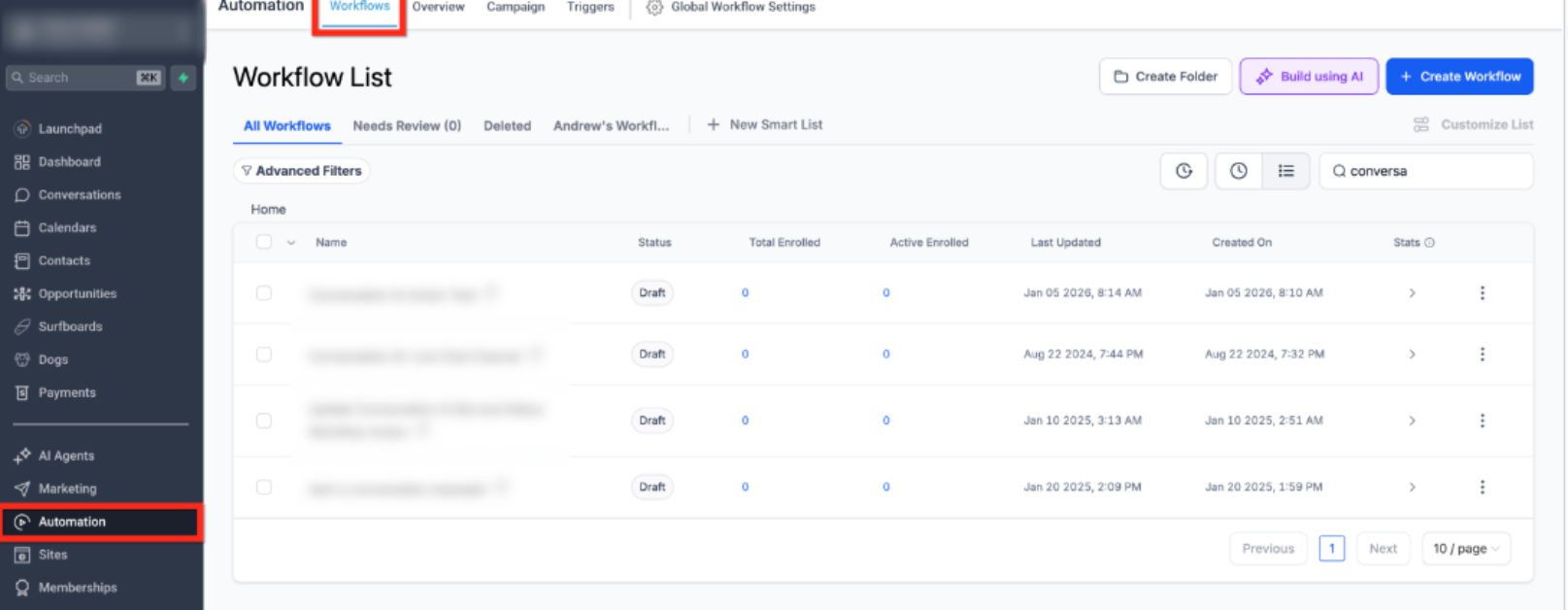This screenshot has width=1568, height=610.
Task: Switch to the Overview tab
Action: pos(438,7)
